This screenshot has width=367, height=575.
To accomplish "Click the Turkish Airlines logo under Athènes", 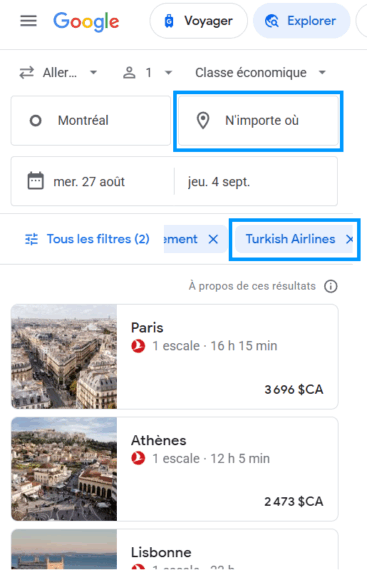I will tap(138, 458).
